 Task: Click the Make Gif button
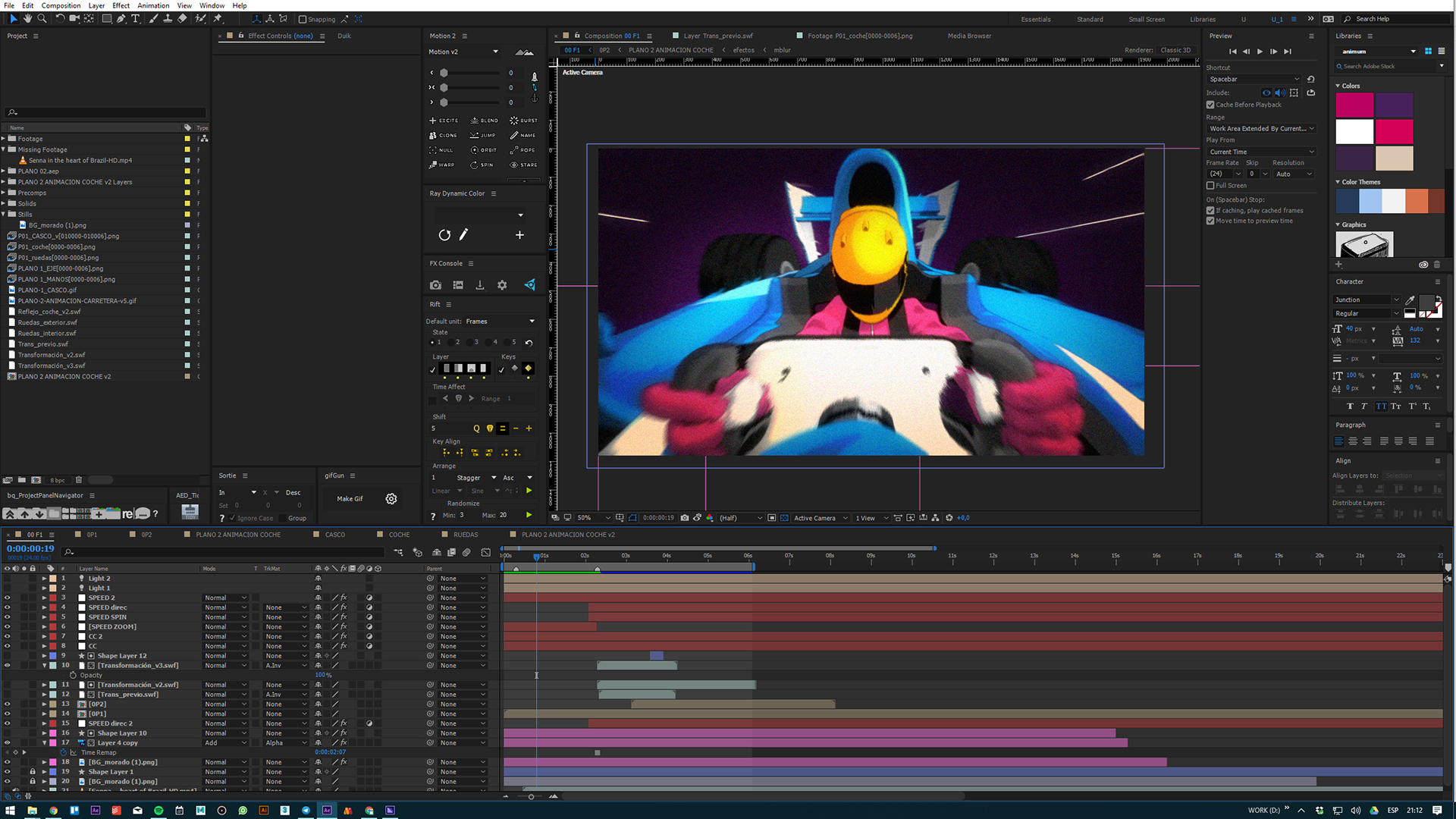pos(350,499)
